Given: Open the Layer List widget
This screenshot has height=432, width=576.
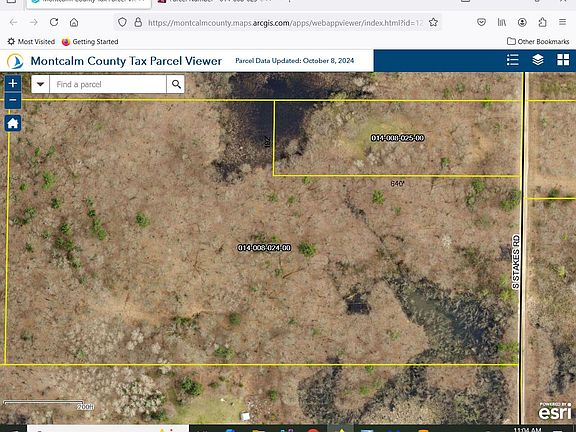Looking at the screenshot, I should pyautogui.click(x=538, y=60).
